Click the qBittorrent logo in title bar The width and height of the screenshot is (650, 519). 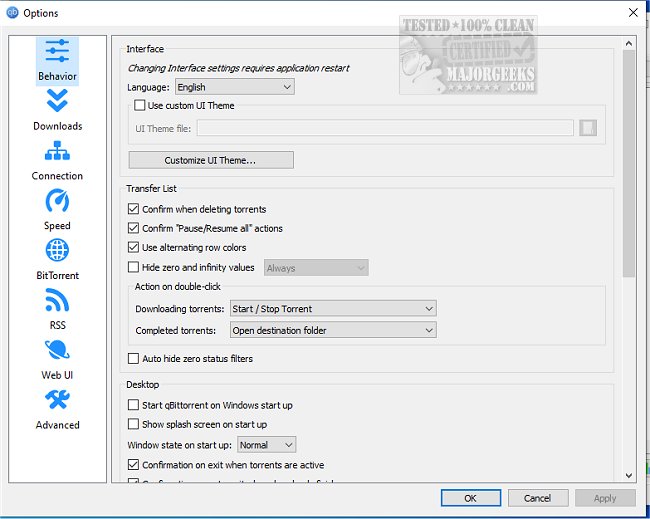point(12,12)
